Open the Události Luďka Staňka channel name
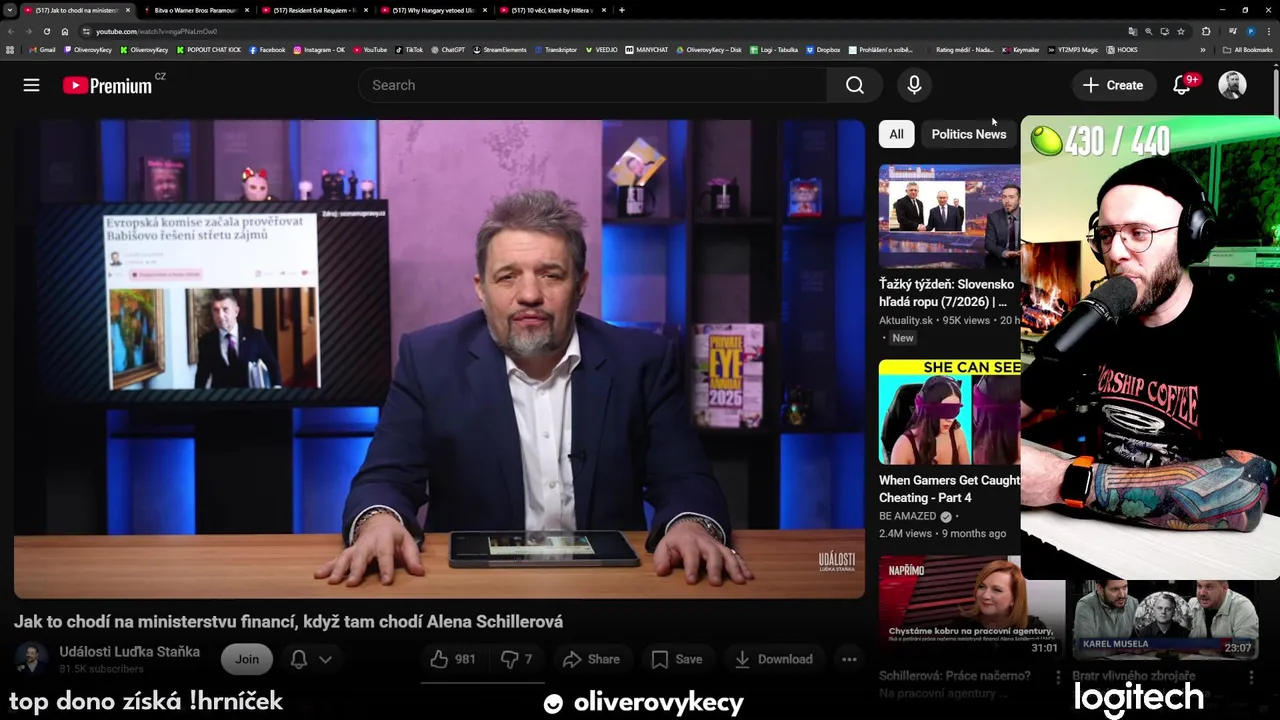Screen dimensions: 1280x720 click(x=129, y=652)
